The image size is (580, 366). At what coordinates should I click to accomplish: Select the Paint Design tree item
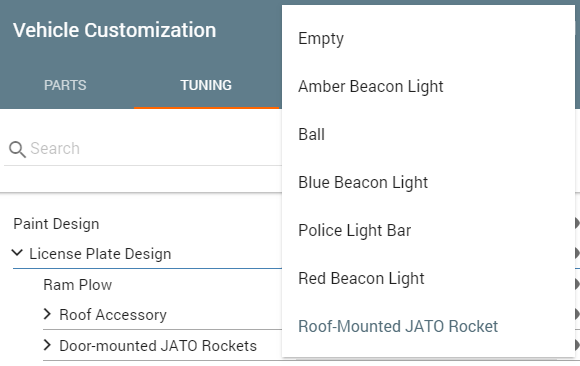[x=56, y=224]
